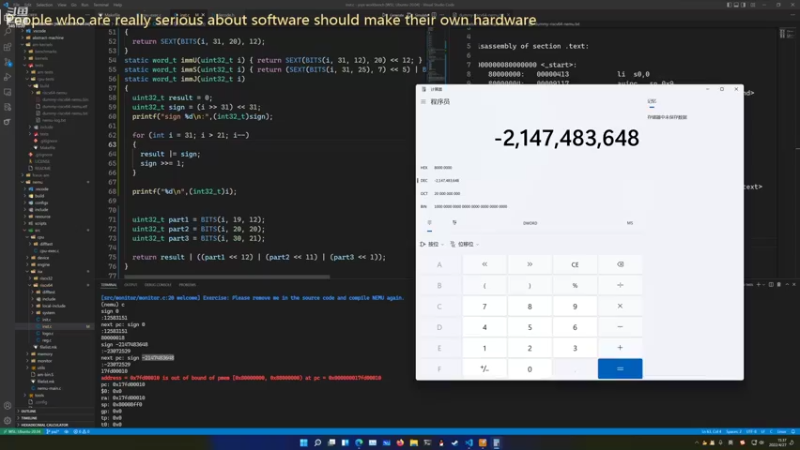Switch to the TERMINAL panel tab
The height and width of the screenshot is (450, 800).
pyautogui.click(x=109, y=285)
